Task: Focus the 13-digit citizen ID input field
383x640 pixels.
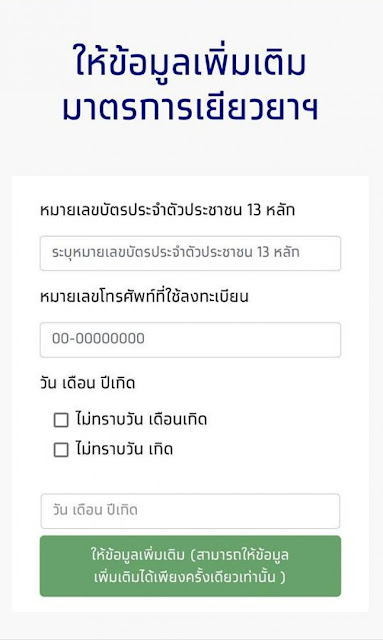Action: (190, 253)
